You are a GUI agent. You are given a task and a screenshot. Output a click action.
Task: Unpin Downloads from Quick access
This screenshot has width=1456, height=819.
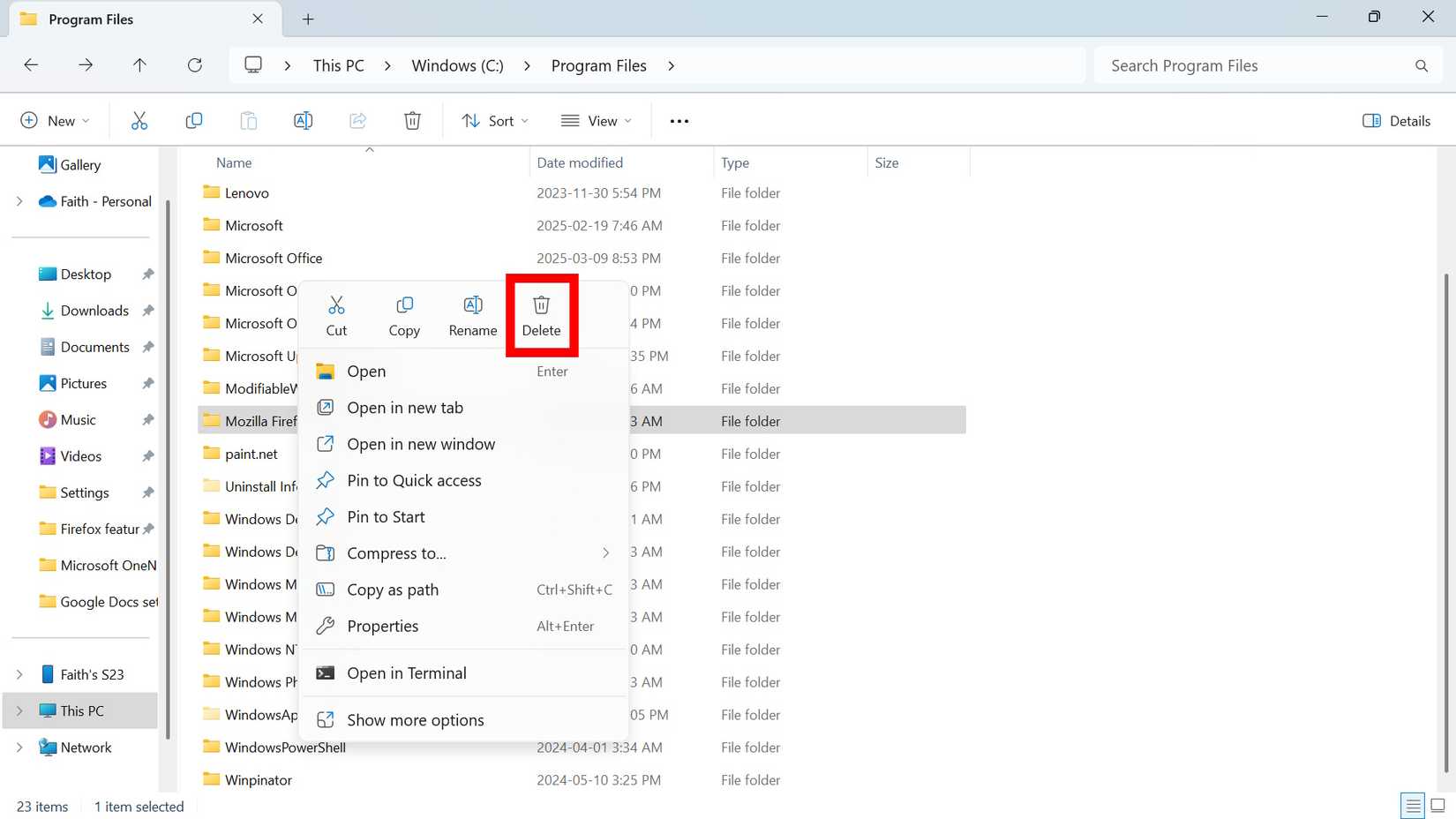(x=148, y=311)
